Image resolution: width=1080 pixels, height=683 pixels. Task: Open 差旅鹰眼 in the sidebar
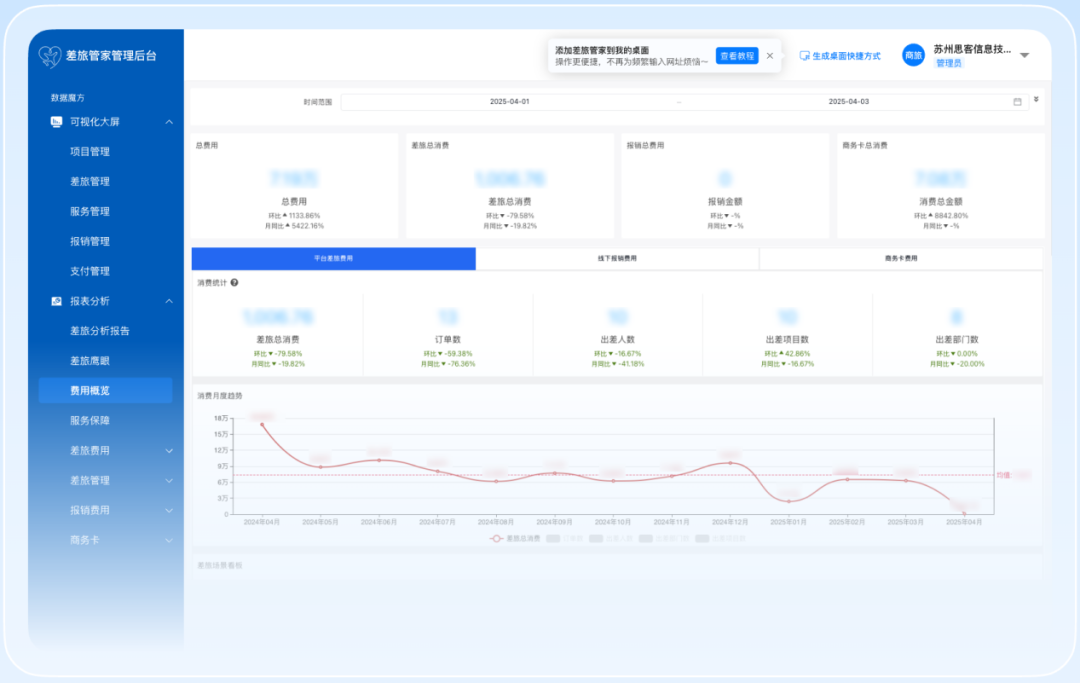pyautogui.click(x=90, y=361)
